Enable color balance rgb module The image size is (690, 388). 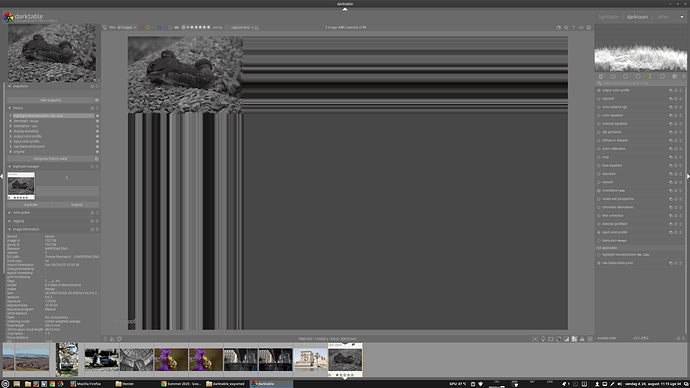[598, 107]
